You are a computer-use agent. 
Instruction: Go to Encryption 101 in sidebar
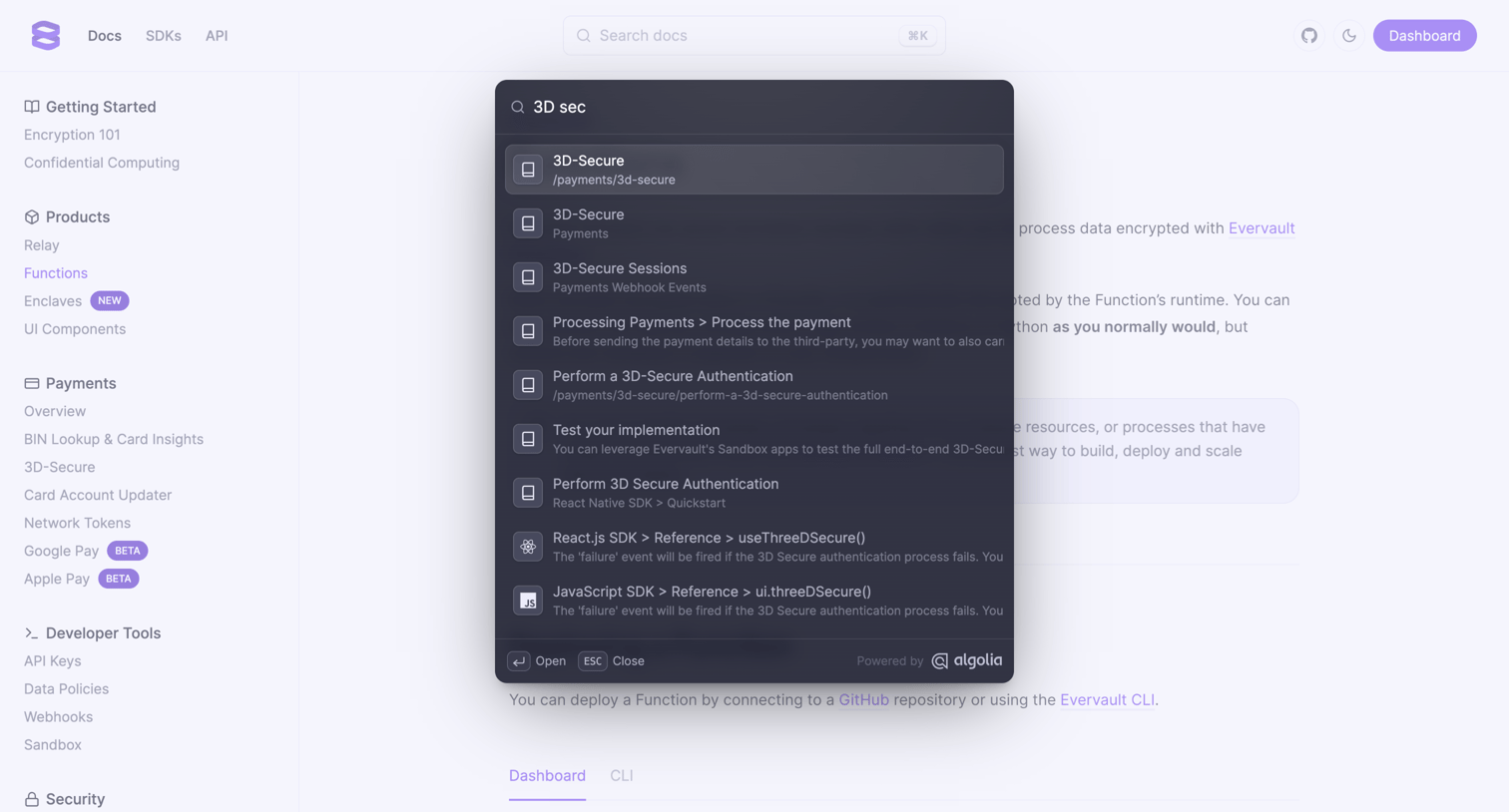click(72, 135)
